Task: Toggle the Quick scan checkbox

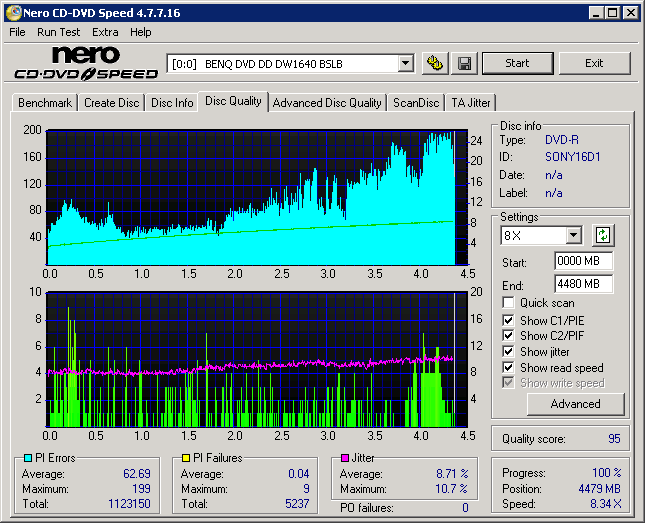Action: point(509,303)
